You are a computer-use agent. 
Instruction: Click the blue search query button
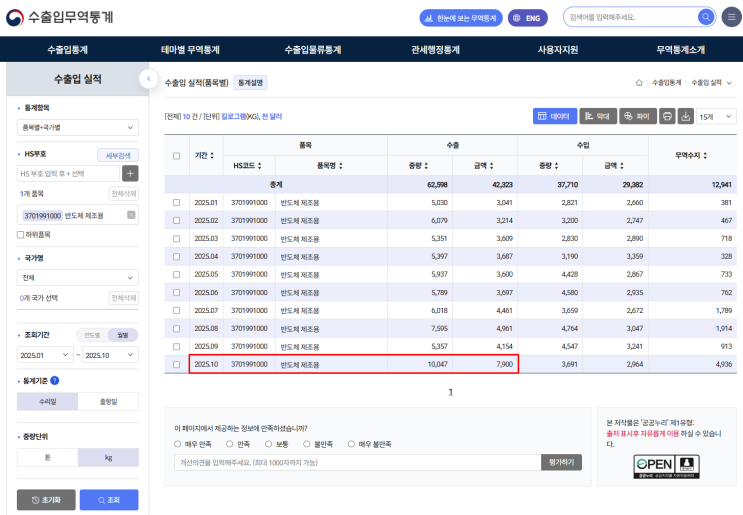[x=109, y=500]
